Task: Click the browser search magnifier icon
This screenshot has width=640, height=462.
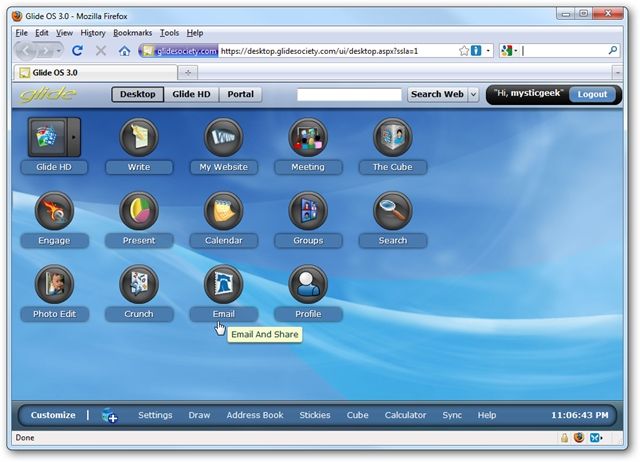Action: tap(613, 50)
